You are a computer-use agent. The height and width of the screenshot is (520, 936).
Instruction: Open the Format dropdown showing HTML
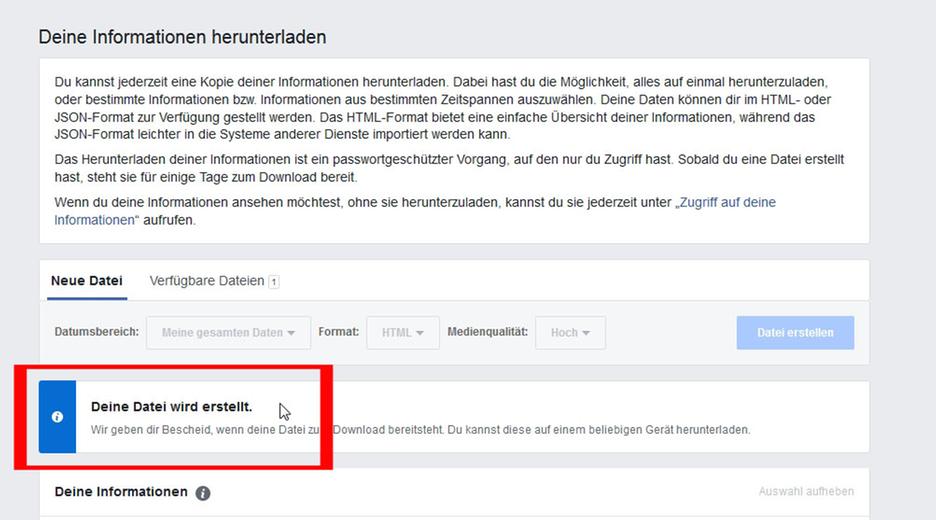[403, 333]
